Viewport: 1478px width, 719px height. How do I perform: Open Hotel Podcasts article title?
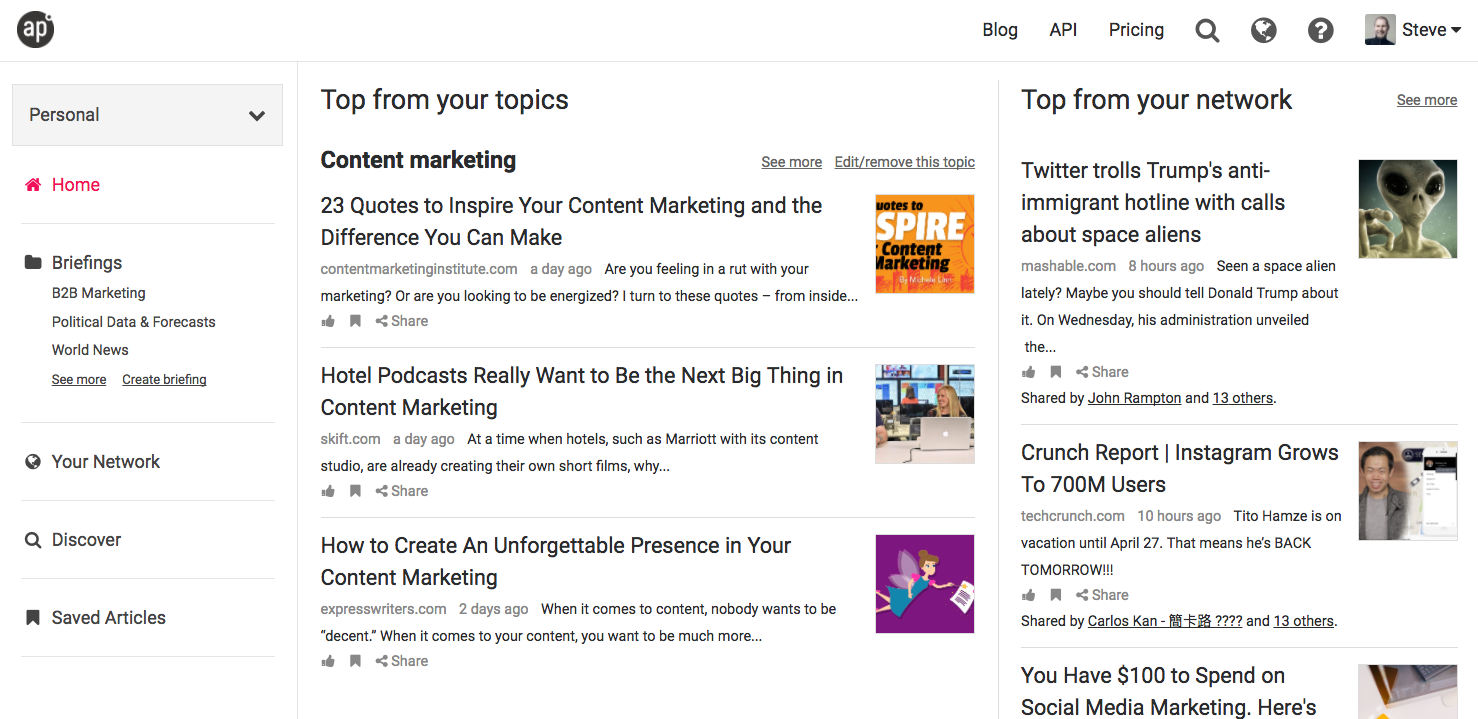pyautogui.click(x=582, y=391)
